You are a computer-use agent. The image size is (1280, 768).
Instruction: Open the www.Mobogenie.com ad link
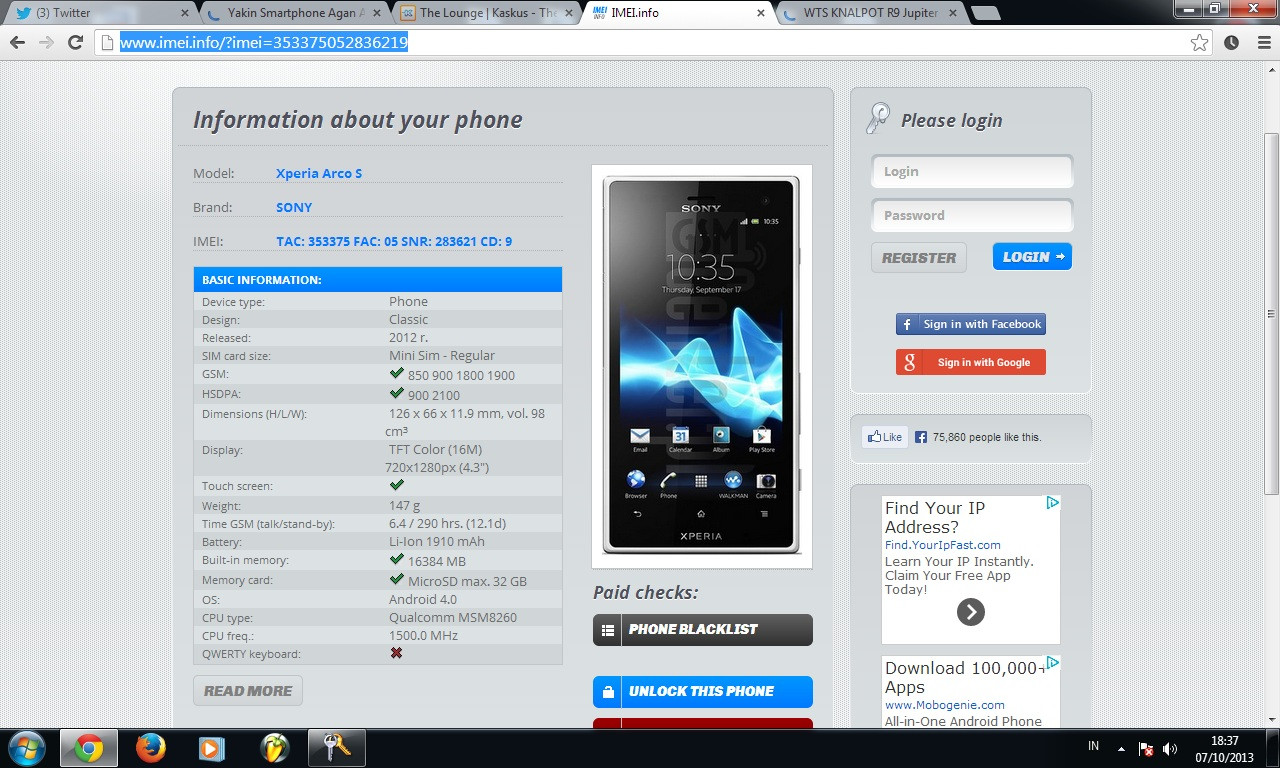(945, 705)
